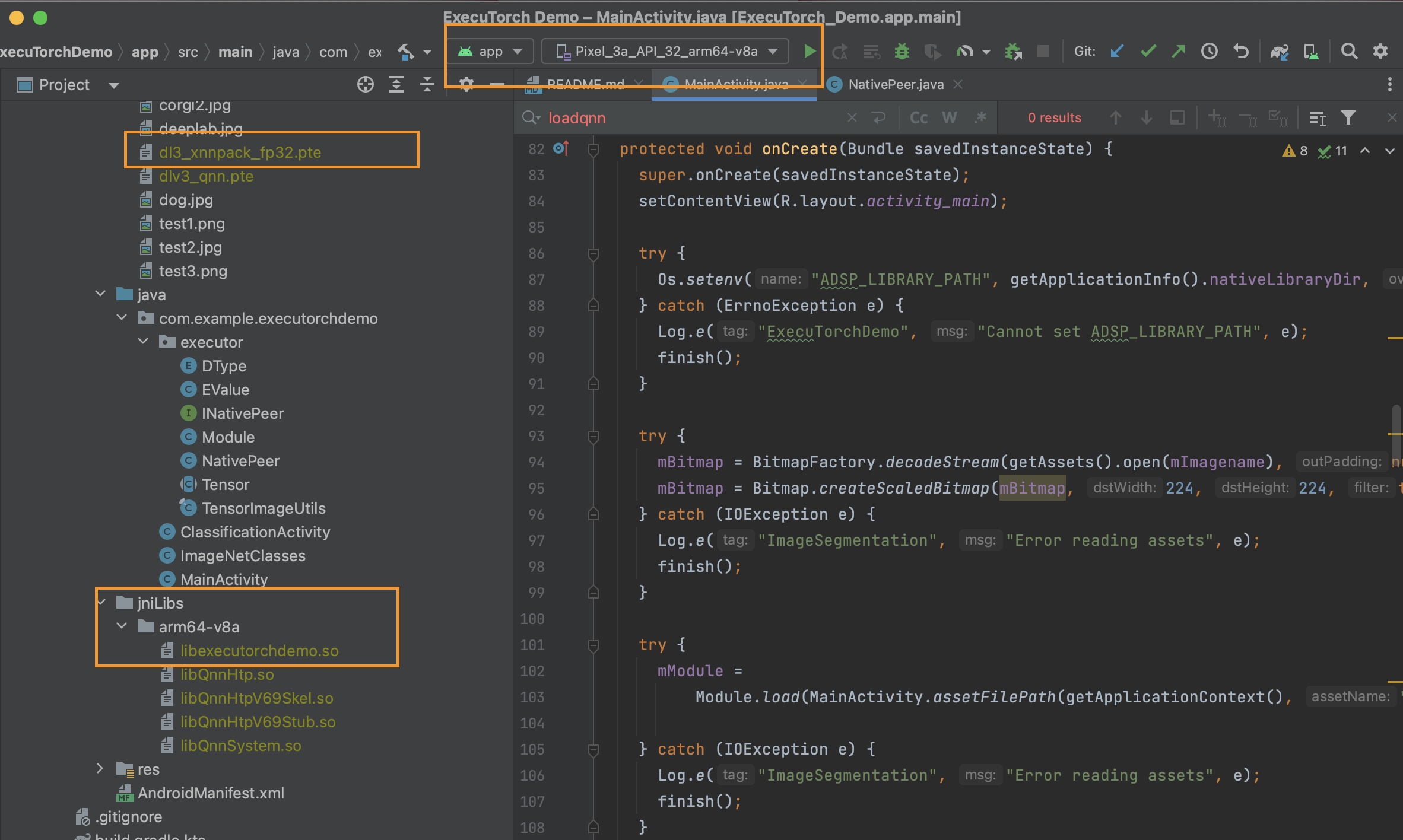Switch to the README.md tab

click(585, 84)
